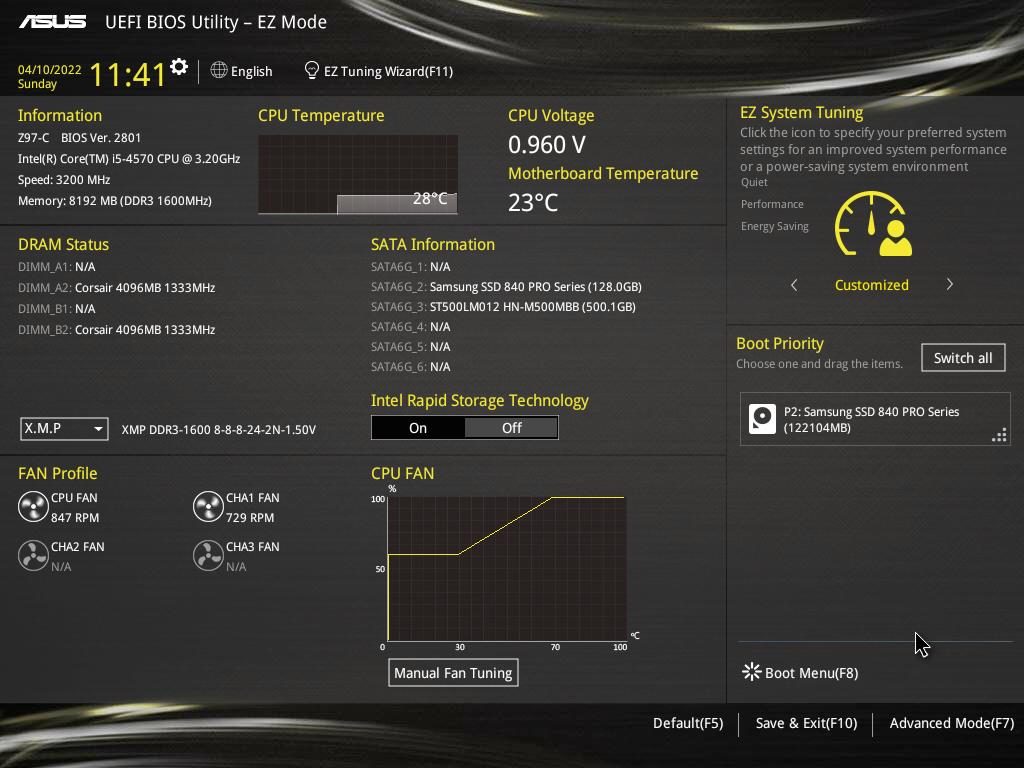The width and height of the screenshot is (1024, 768).
Task: Click the Motherboard Temperature 23°C value
Action: pyautogui.click(x=533, y=202)
